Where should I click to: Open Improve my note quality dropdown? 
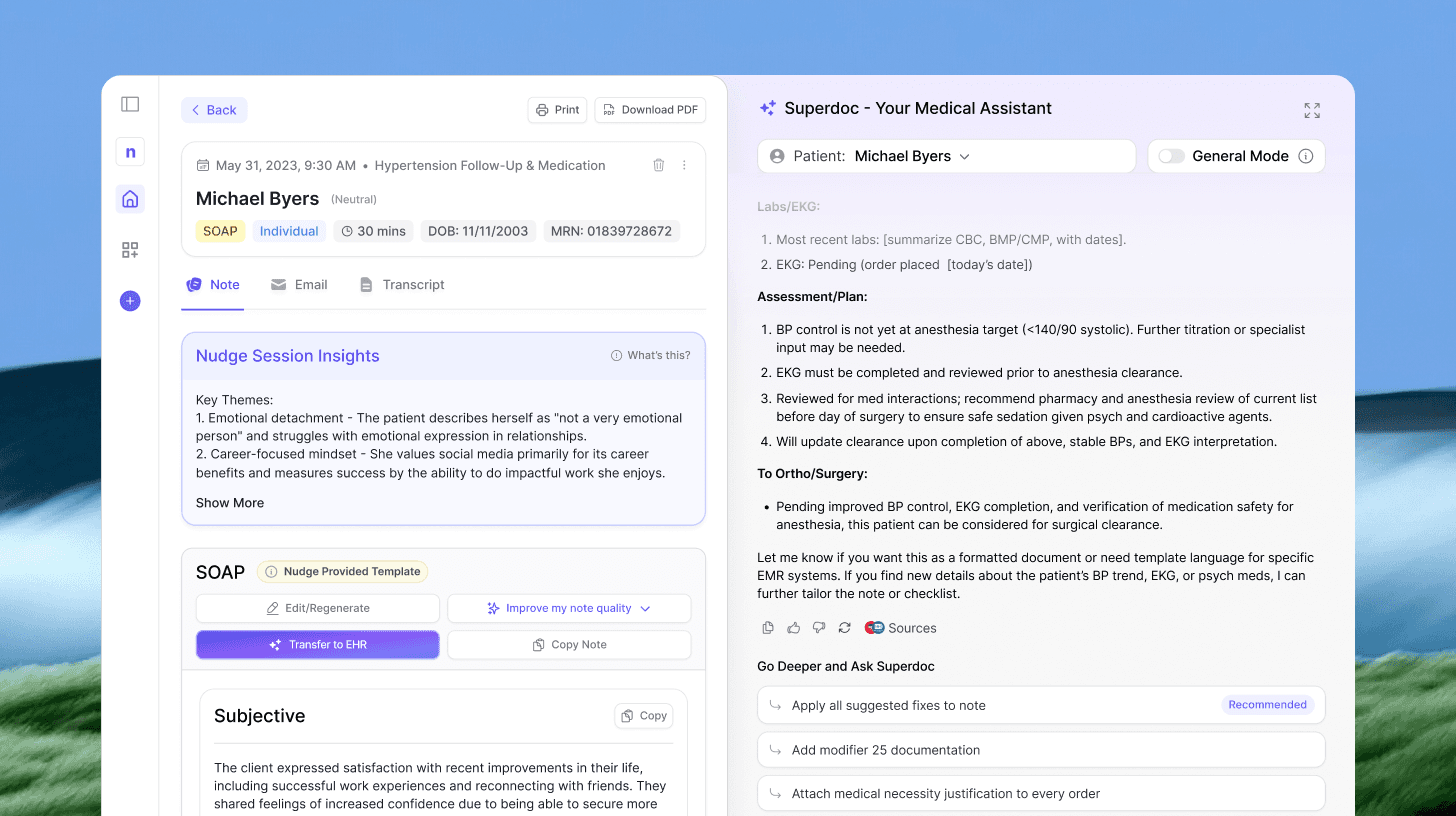[569, 608]
